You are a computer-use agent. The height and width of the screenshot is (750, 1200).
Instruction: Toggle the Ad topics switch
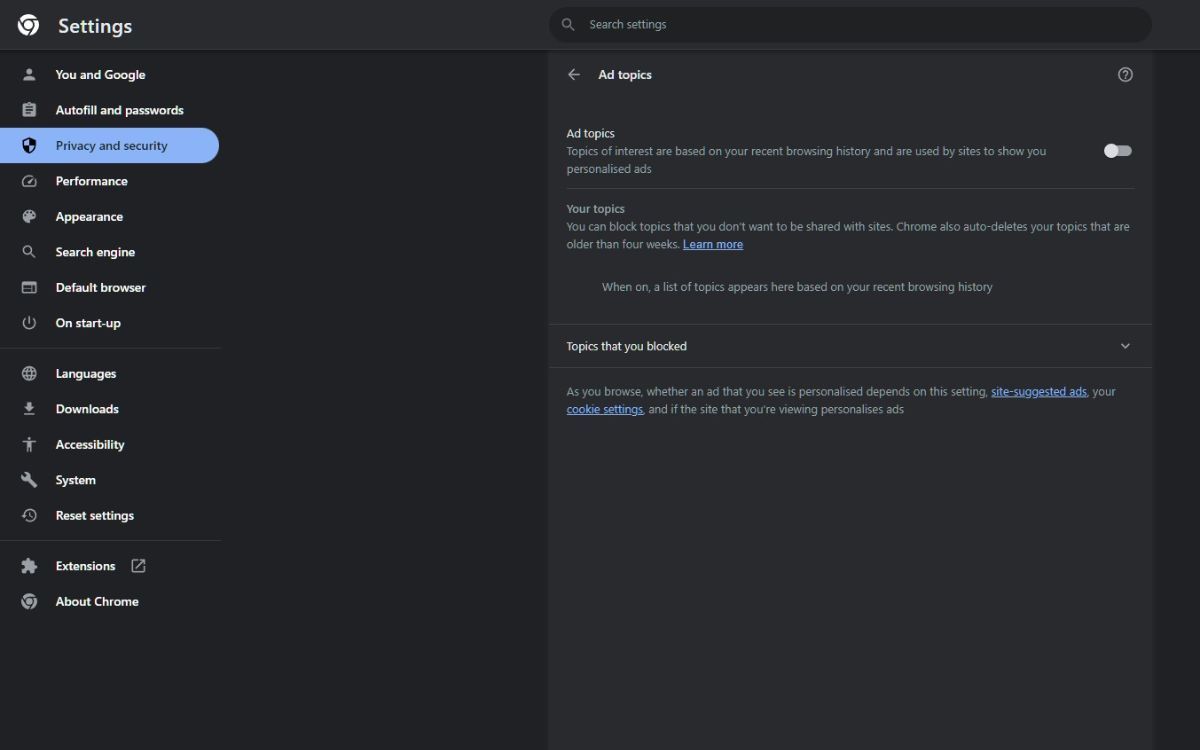1116,150
